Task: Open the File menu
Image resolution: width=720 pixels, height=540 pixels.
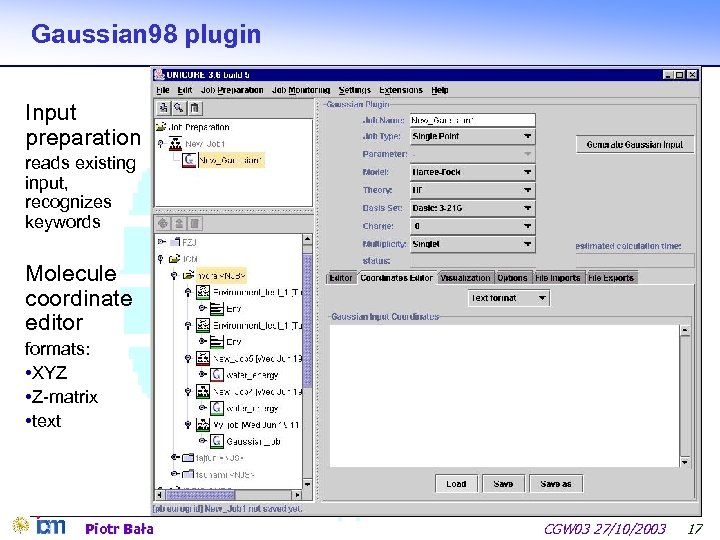Action: 163,90
